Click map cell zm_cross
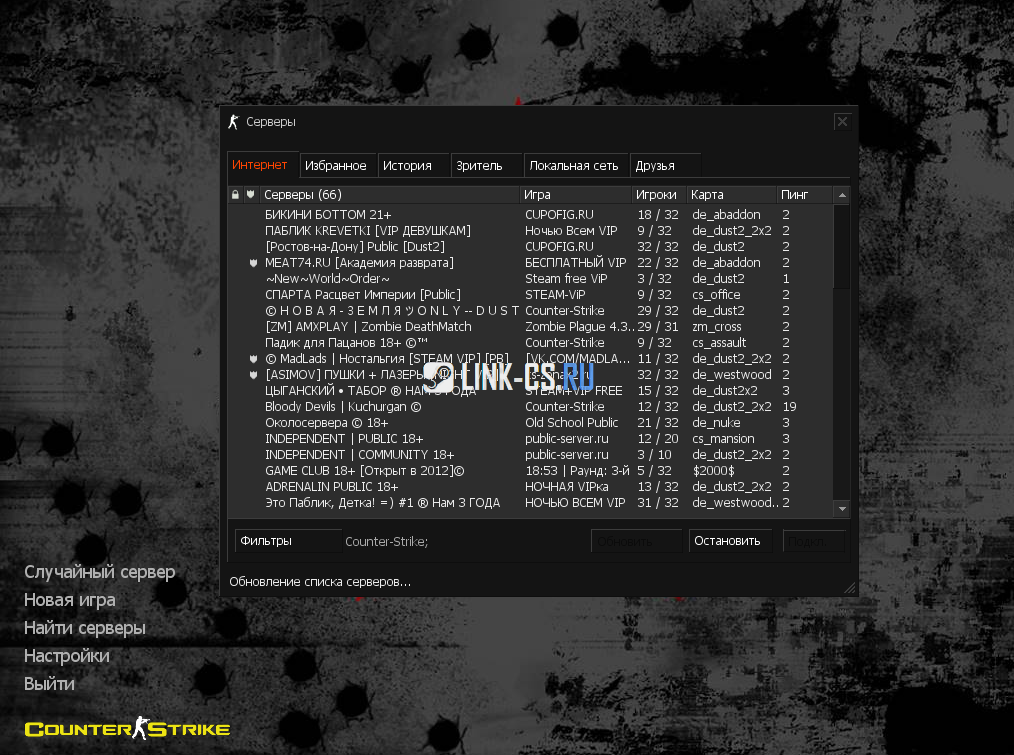 (x=717, y=327)
